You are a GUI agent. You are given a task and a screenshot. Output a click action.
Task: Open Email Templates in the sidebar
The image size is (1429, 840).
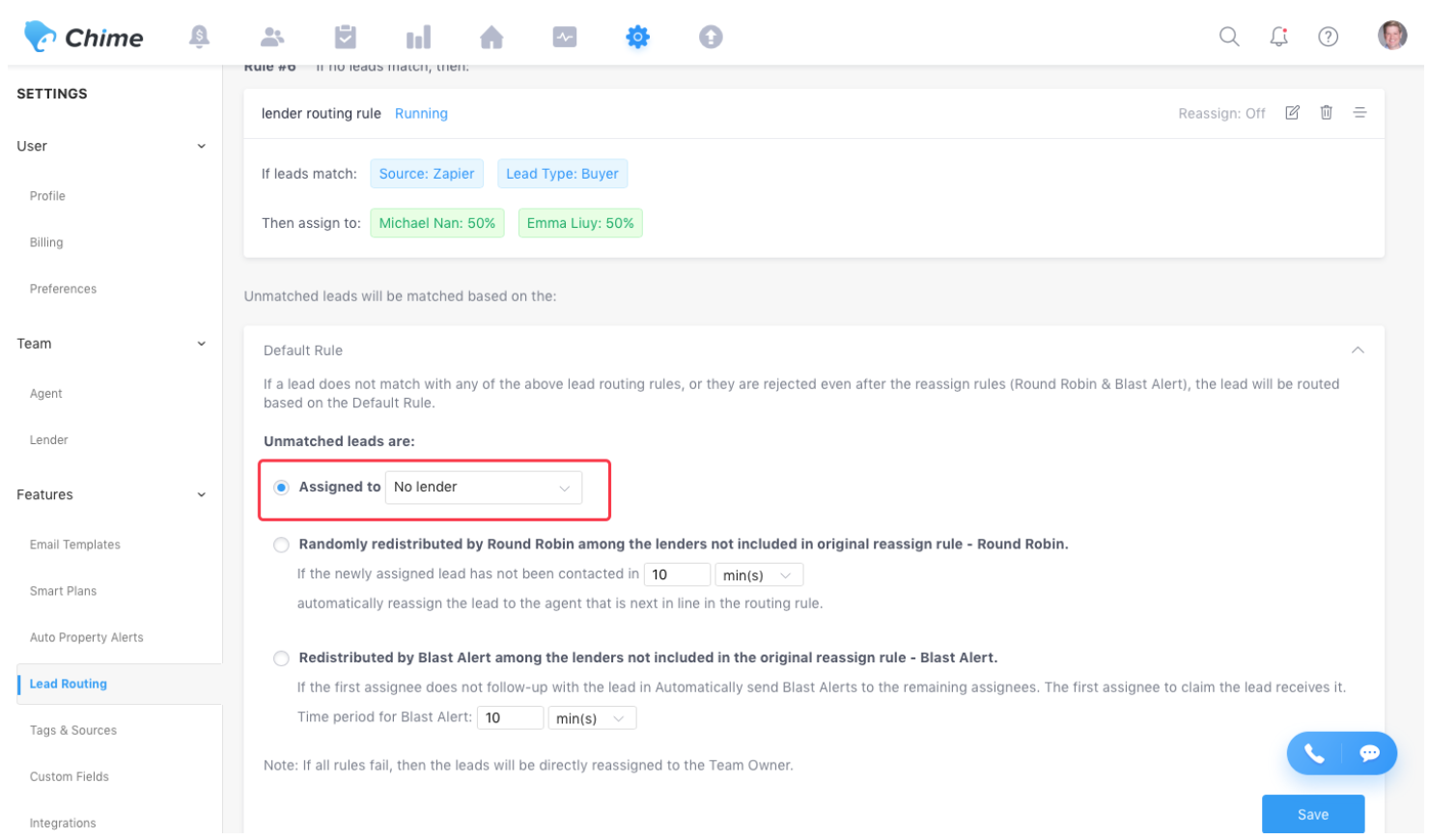[75, 546]
